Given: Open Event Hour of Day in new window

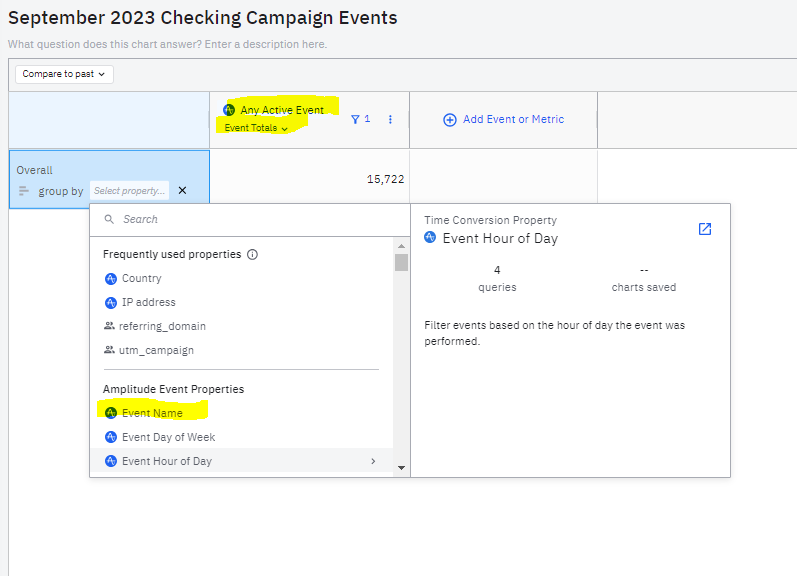Looking at the screenshot, I should coord(705,229).
